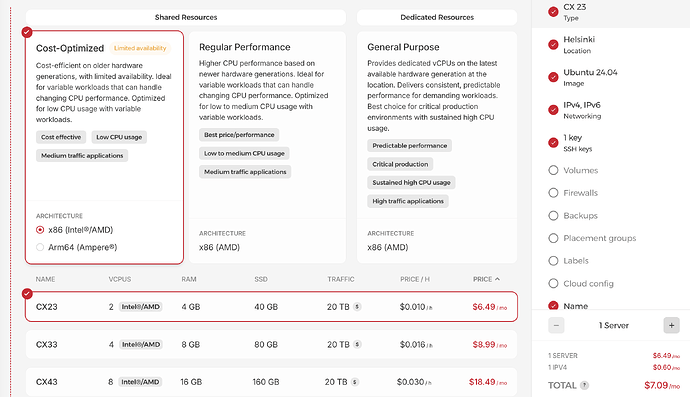Click the traffic info icon in CX33 row

coord(357,344)
